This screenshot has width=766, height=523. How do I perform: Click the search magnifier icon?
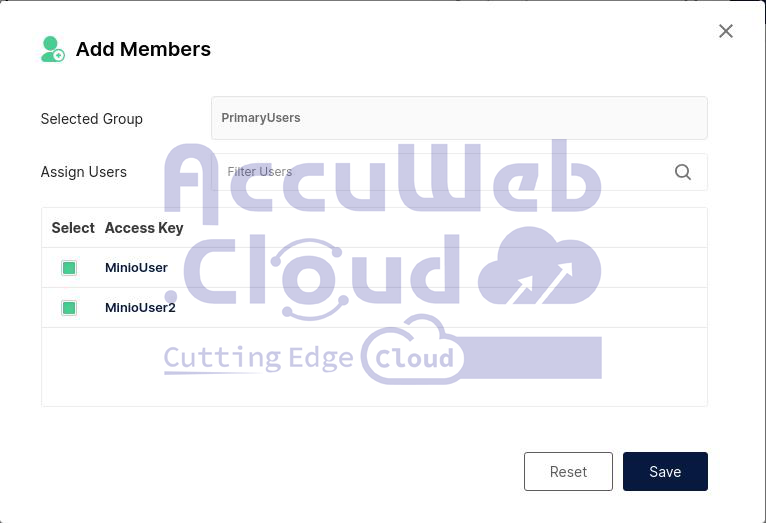coord(683,172)
